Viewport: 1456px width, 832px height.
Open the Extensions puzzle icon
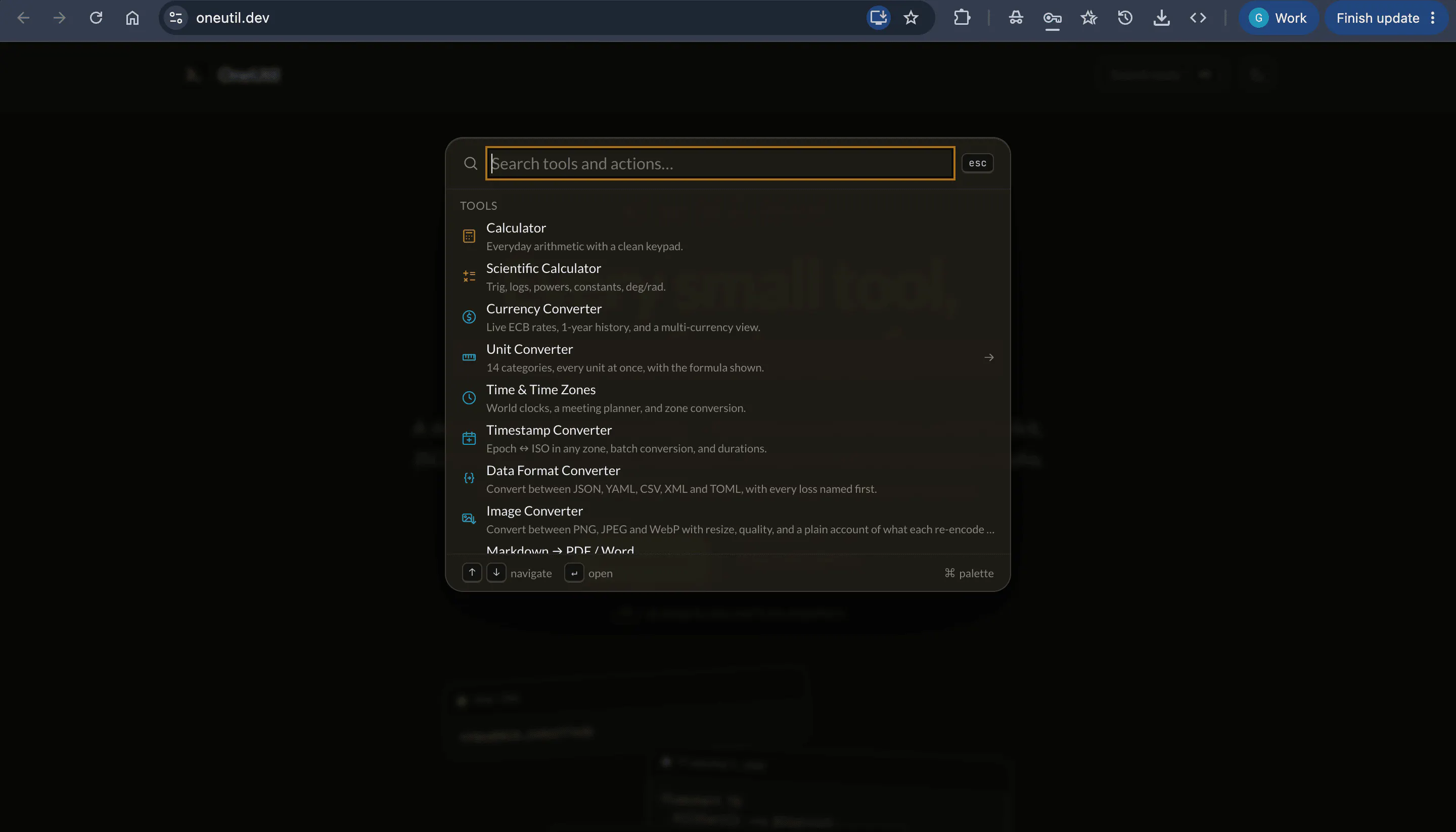[x=962, y=18]
